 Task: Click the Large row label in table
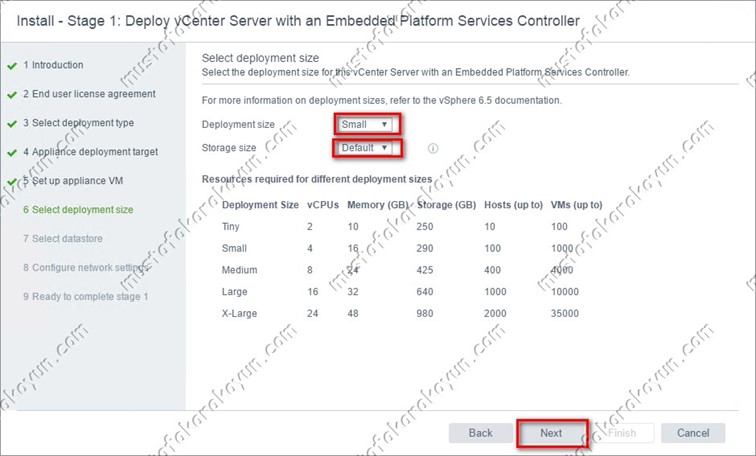[234, 292]
